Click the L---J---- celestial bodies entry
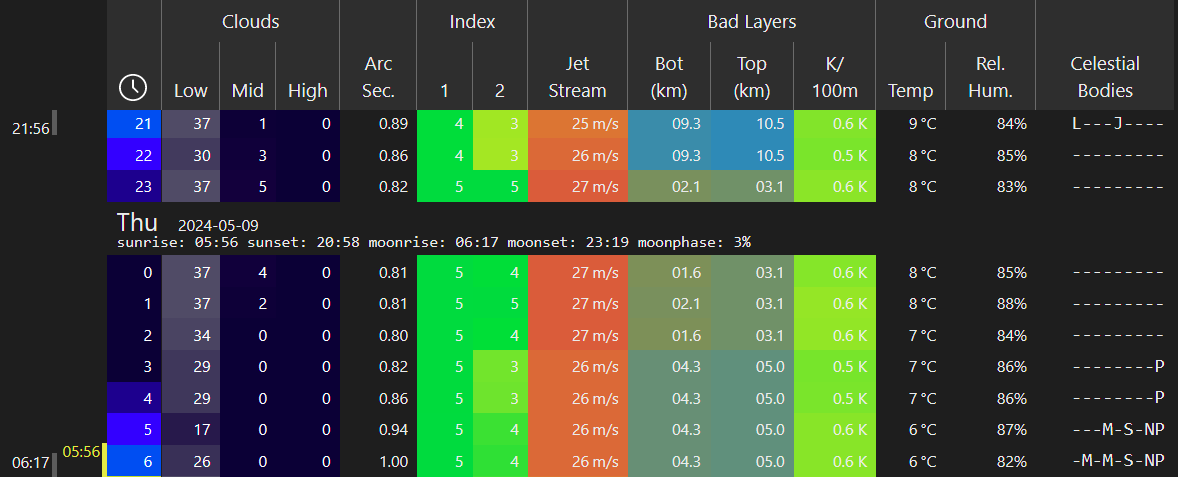This screenshot has height=477, width=1178. [x=1117, y=124]
